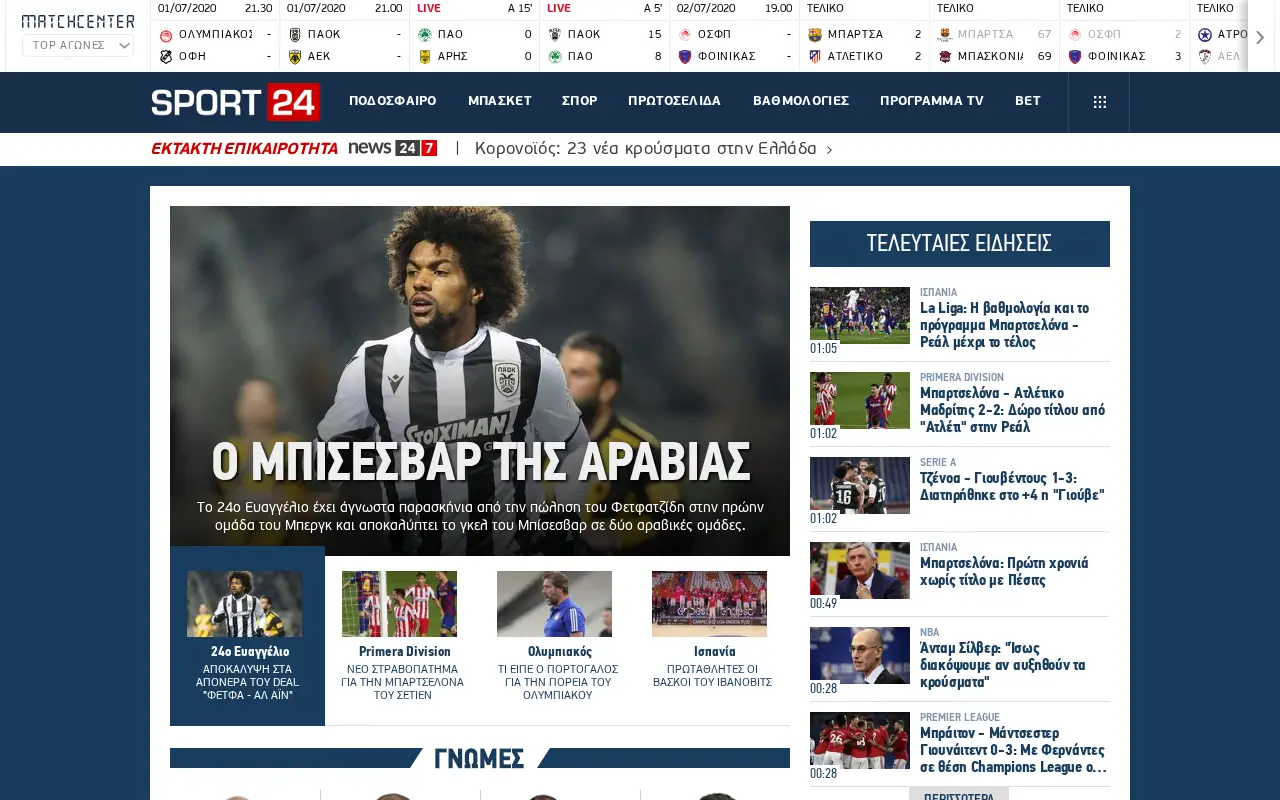Open ΠΡΩΤΟΣΕΛΙΔΑ menu item
Viewport: 1280px width, 800px height.
point(674,101)
